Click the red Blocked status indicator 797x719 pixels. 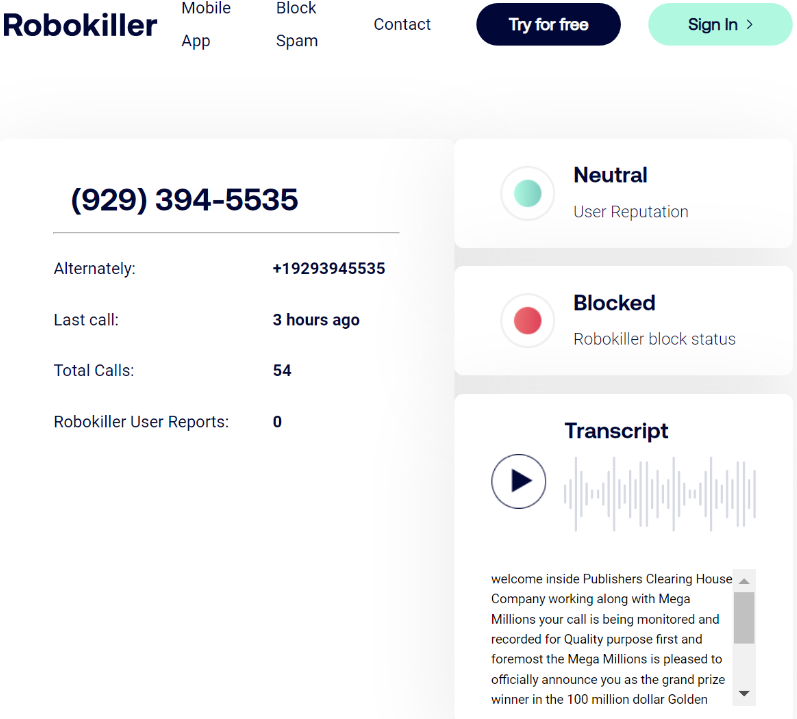[x=527, y=321]
